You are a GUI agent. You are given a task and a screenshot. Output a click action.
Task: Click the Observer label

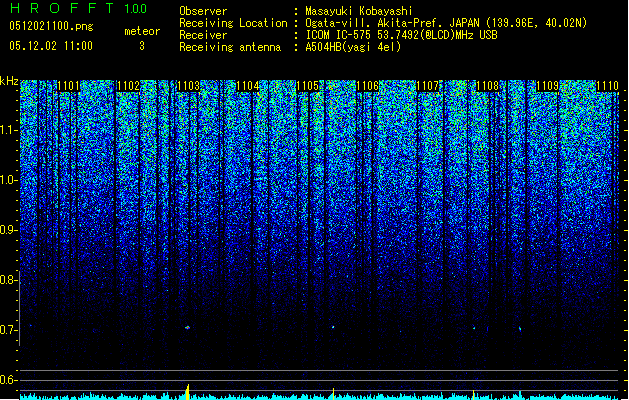[x=203, y=11]
